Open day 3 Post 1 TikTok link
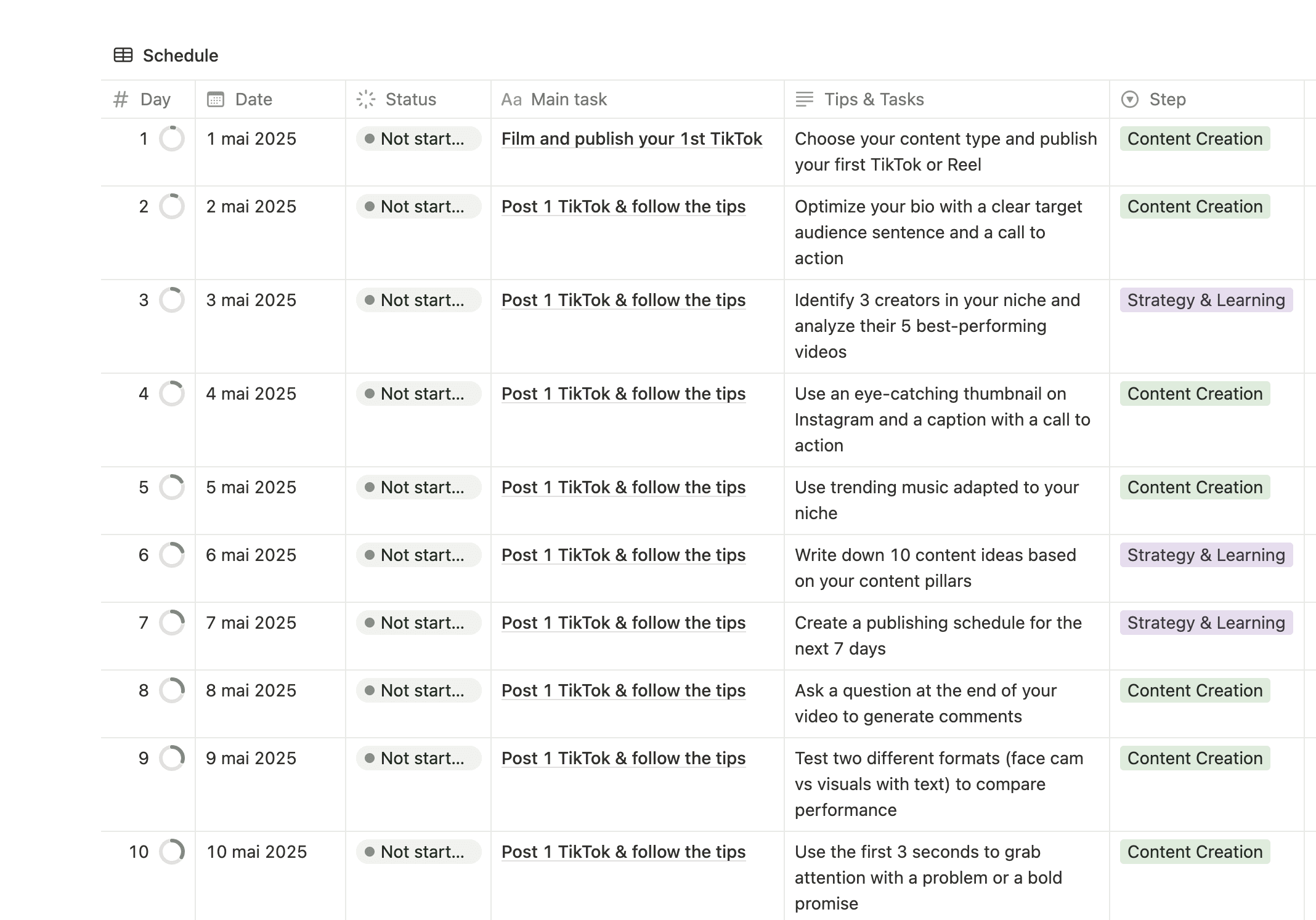The width and height of the screenshot is (1316, 920). click(623, 300)
